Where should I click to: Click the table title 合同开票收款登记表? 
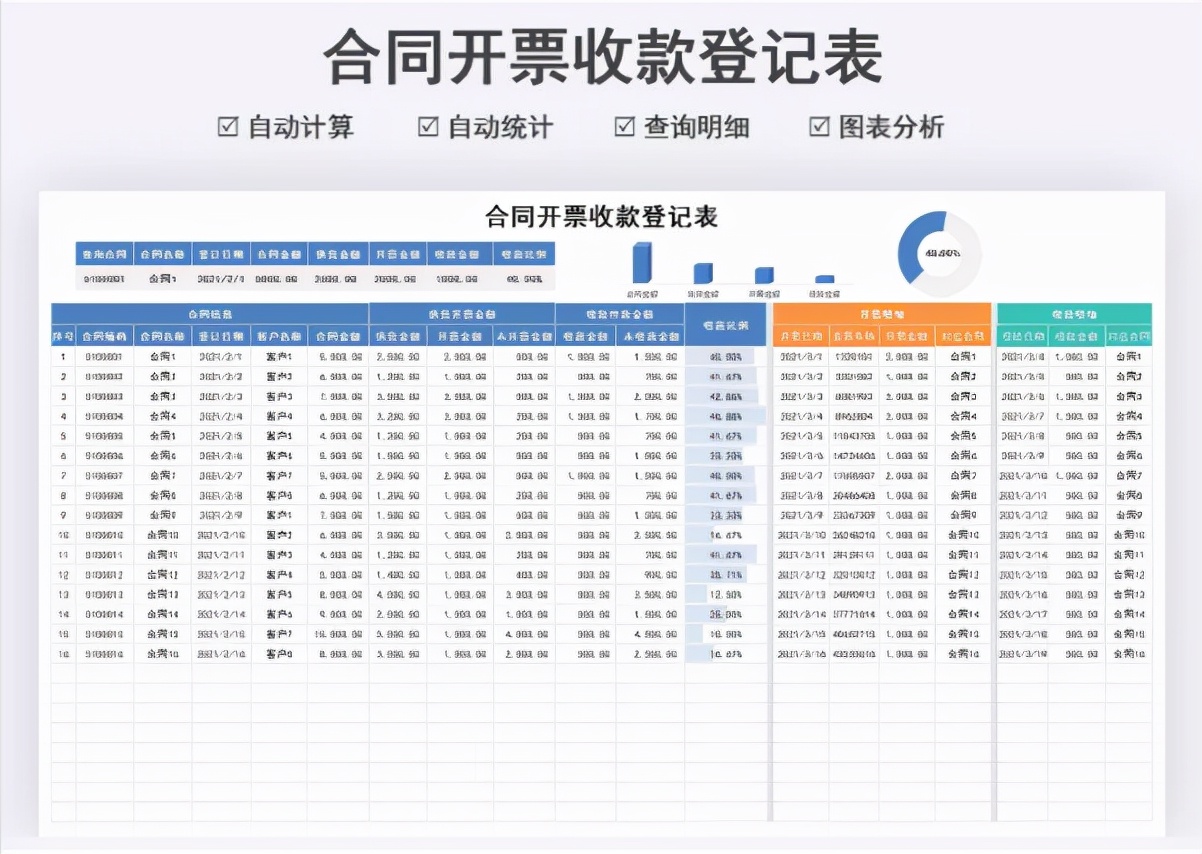point(602,218)
